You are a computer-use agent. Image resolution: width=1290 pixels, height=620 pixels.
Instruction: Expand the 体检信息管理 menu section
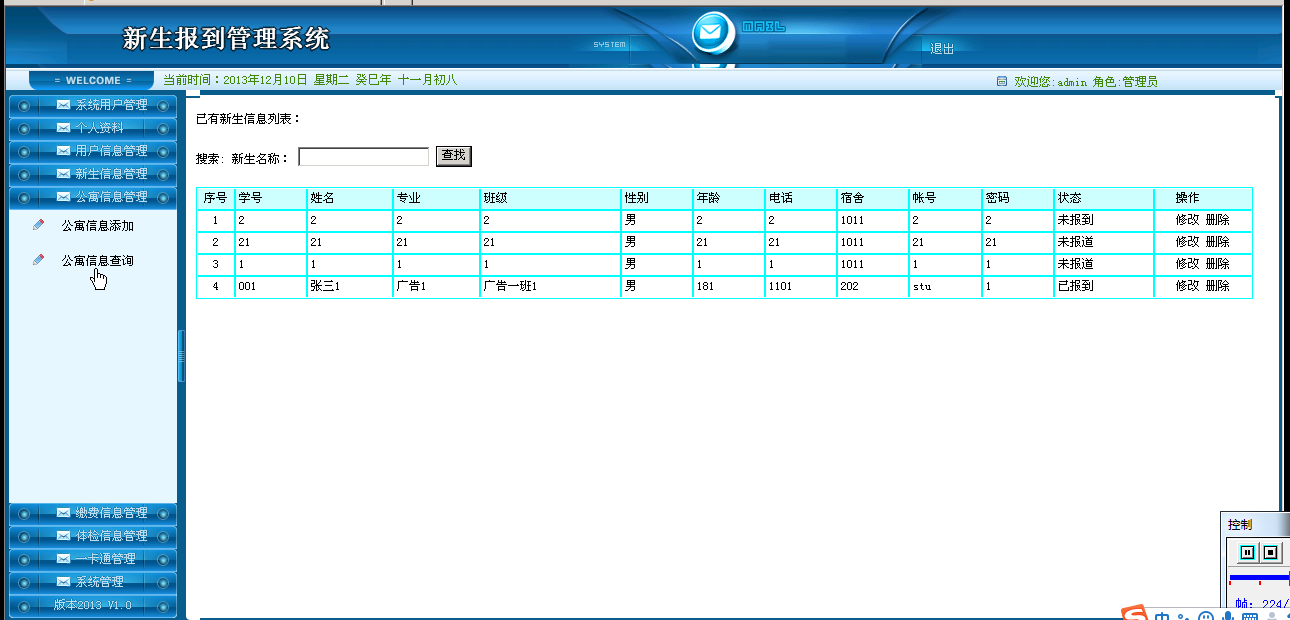[x=93, y=536]
